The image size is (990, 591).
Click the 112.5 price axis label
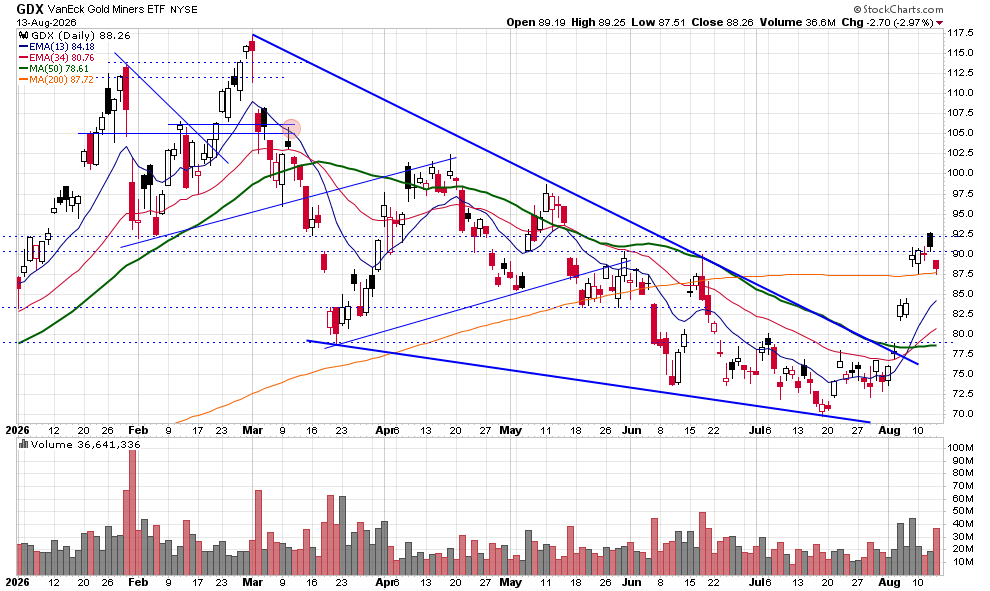[x=960, y=73]
